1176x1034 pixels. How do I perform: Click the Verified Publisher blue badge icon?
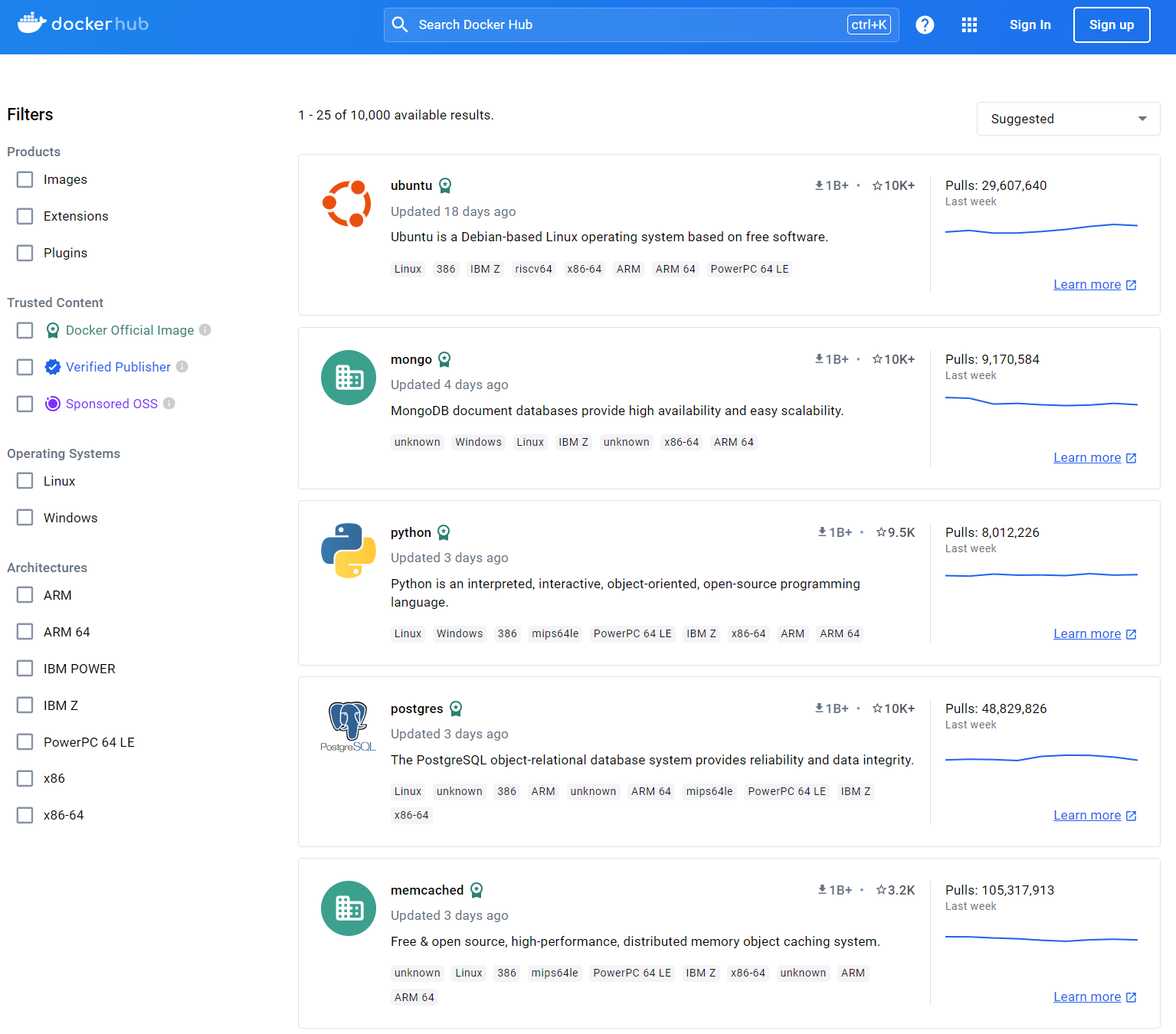52,367
